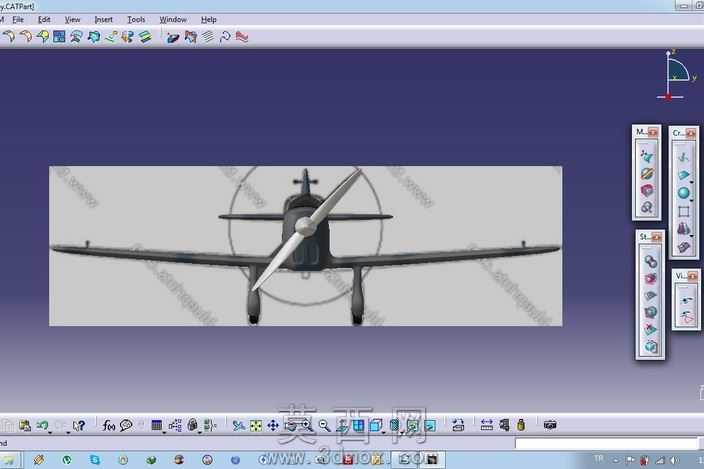Expand the padlock icon dropdown arrow
704x469 pixels.
[x=200, y=432]
